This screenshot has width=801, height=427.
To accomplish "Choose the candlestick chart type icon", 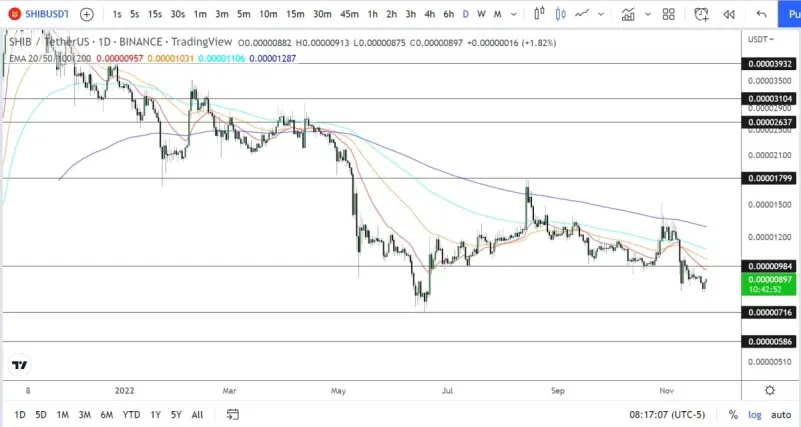I will pyautogui.click(x=539, y=14).
